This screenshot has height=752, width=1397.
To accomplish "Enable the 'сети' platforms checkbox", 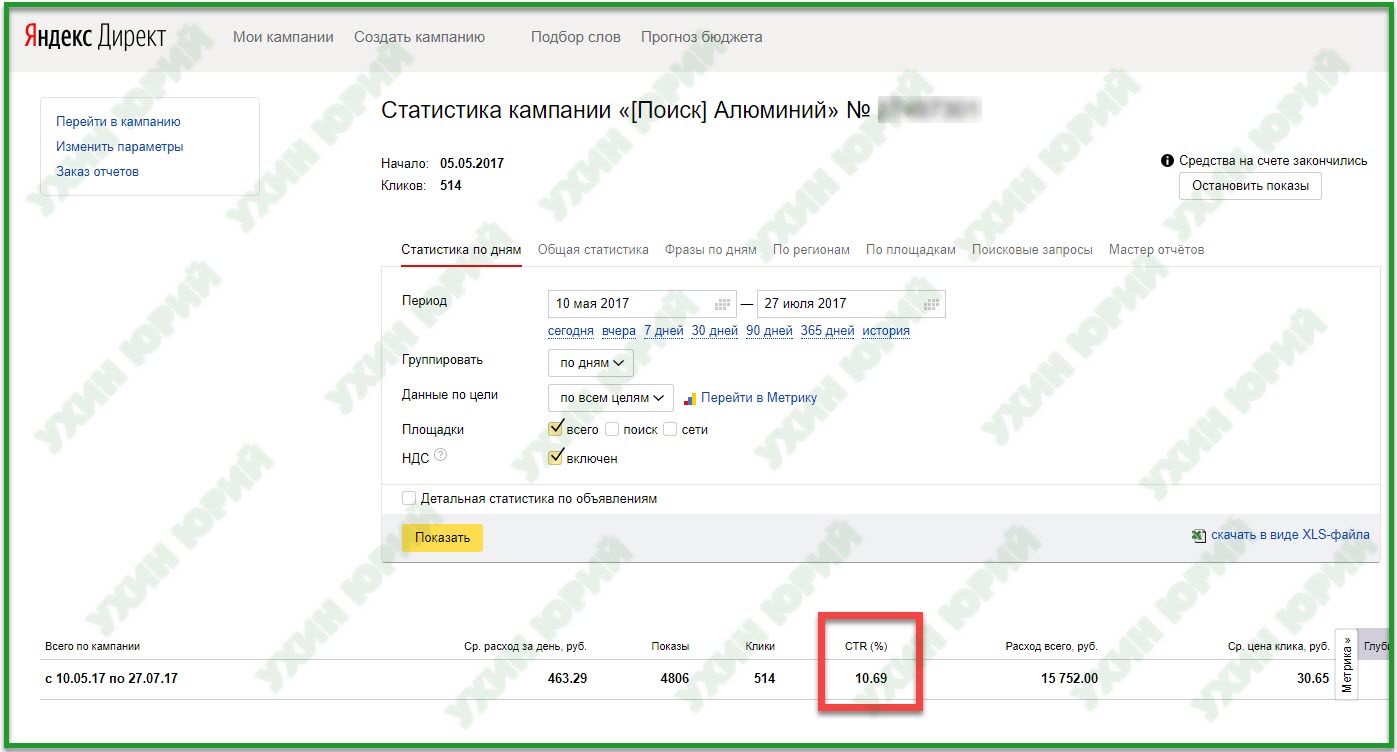I will [x=671, y=429].
